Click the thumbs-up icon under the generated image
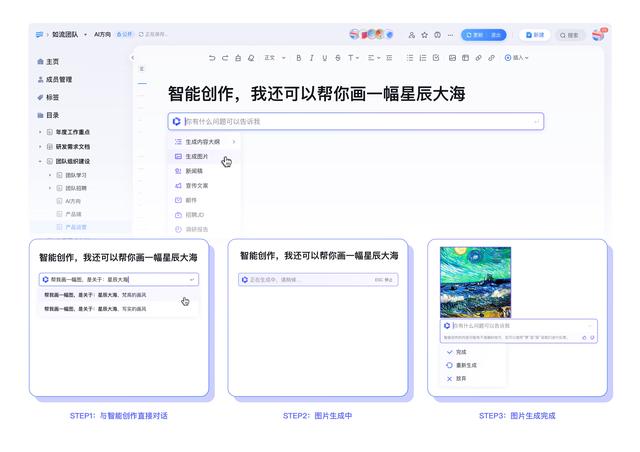The height and width of the screenshot is (452, 640). tap(584, 338)
